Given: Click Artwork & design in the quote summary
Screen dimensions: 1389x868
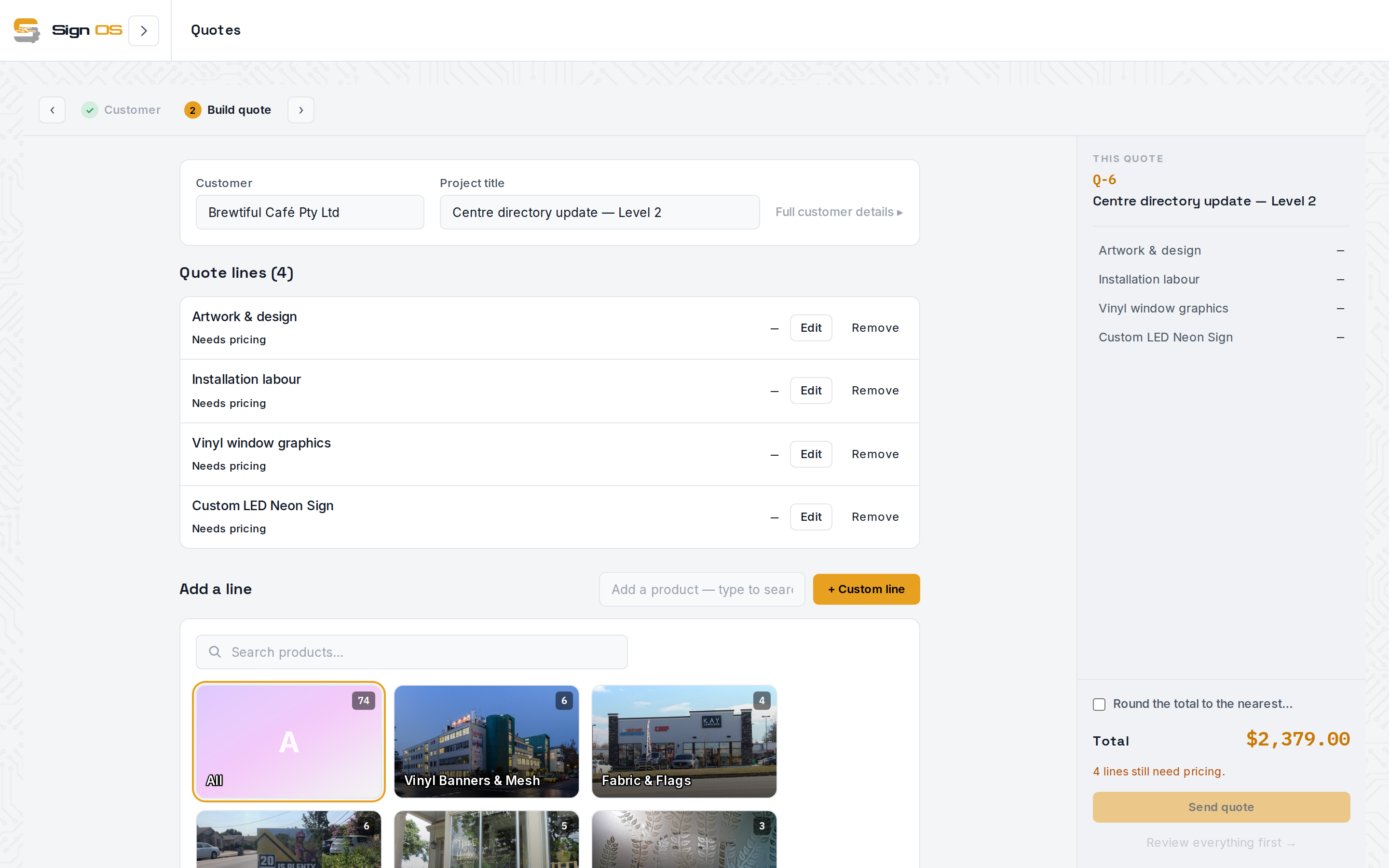Looking at the screenshot, I should pyautogui.click(x=1149, y=250).
